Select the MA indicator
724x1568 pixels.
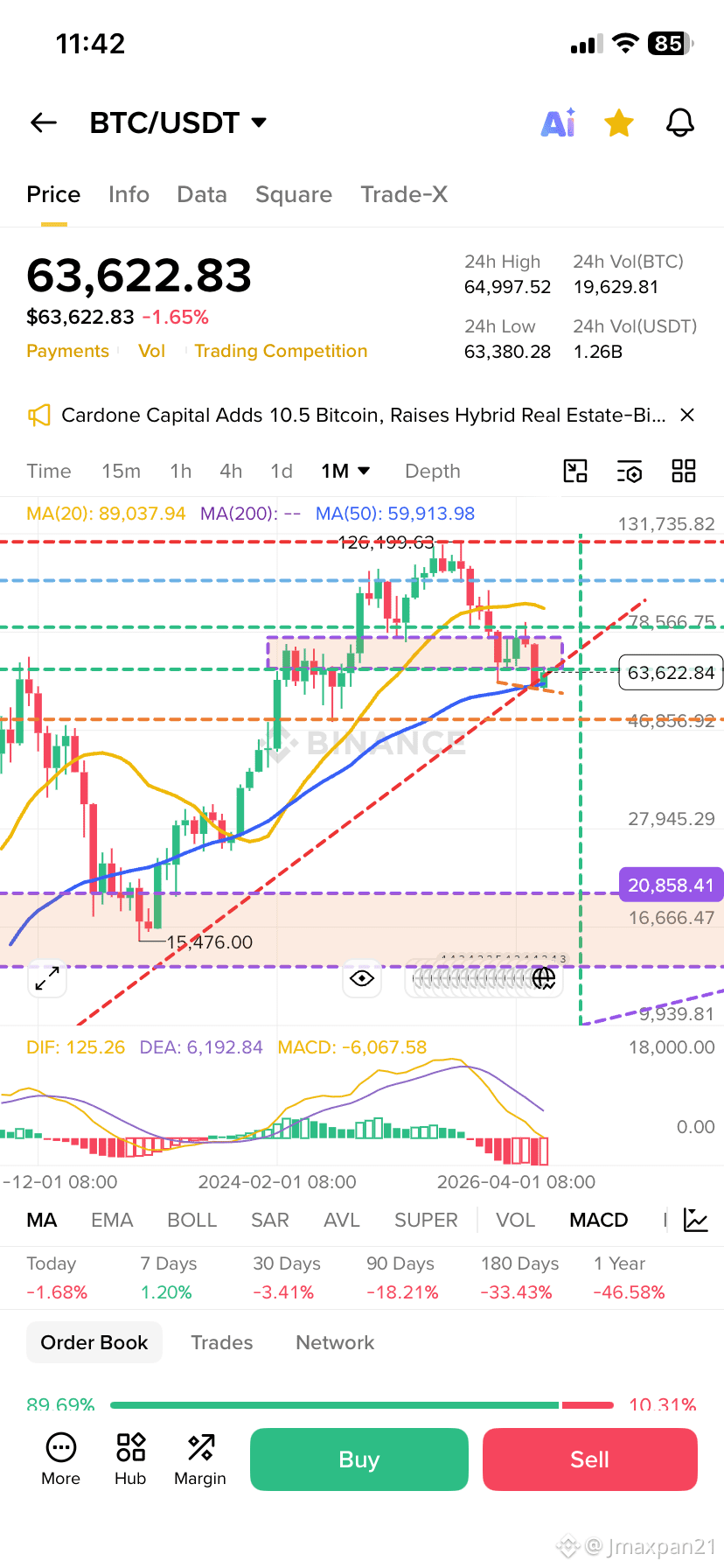point(42,1220)
